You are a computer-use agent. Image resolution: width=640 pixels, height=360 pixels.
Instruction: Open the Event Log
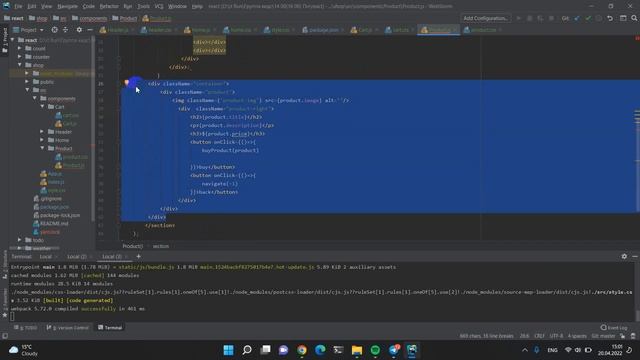pyautogui.click(x=613, y=327)
